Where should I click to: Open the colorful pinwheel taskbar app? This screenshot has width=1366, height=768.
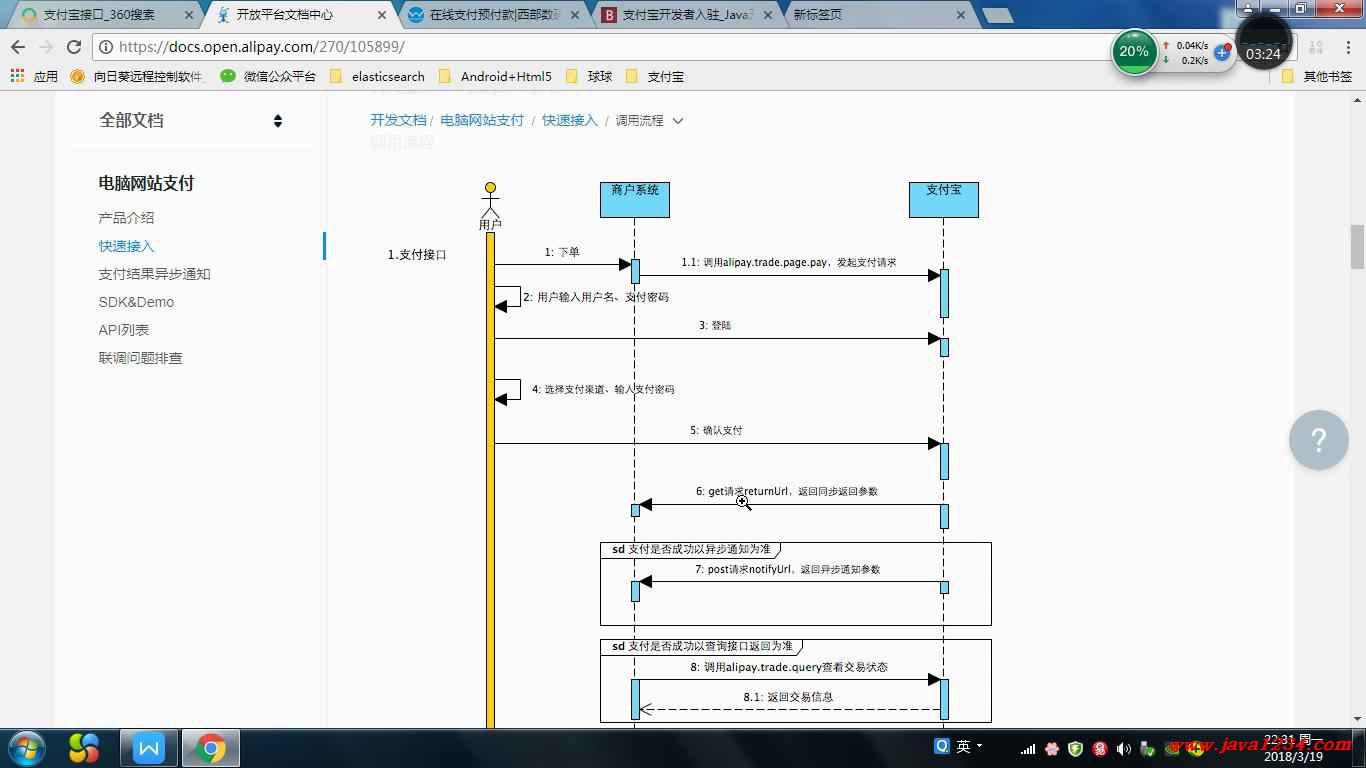pyautogui.click(x=84, y=748)
